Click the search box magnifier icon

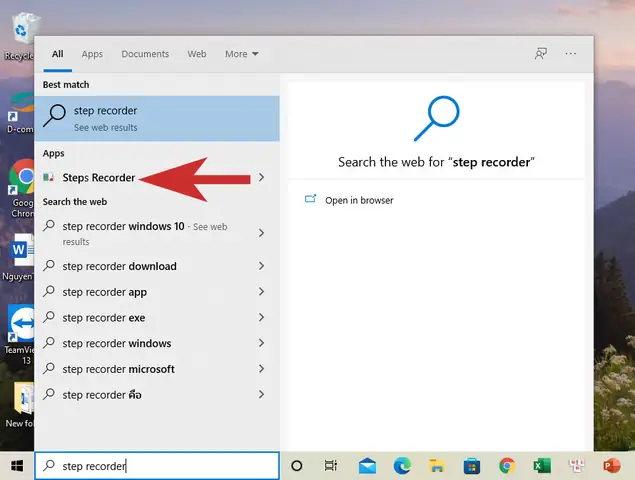[49, 465]
